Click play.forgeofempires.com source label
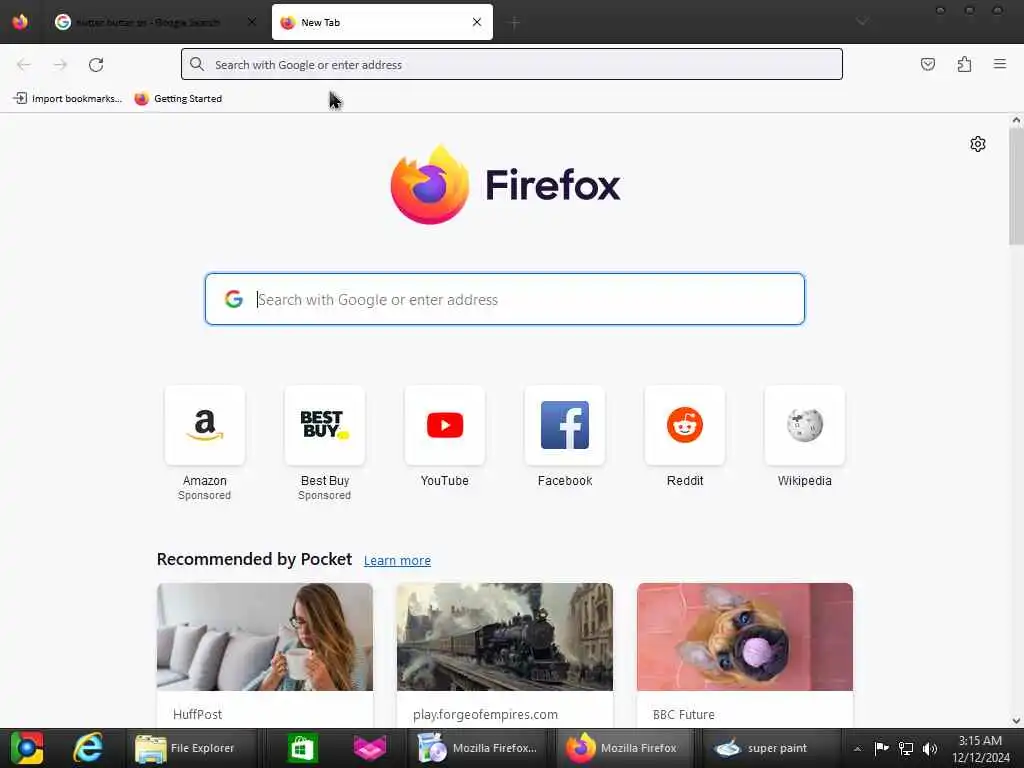The width and height of the screenshot is (1024, 768). [x=485, y=714]
